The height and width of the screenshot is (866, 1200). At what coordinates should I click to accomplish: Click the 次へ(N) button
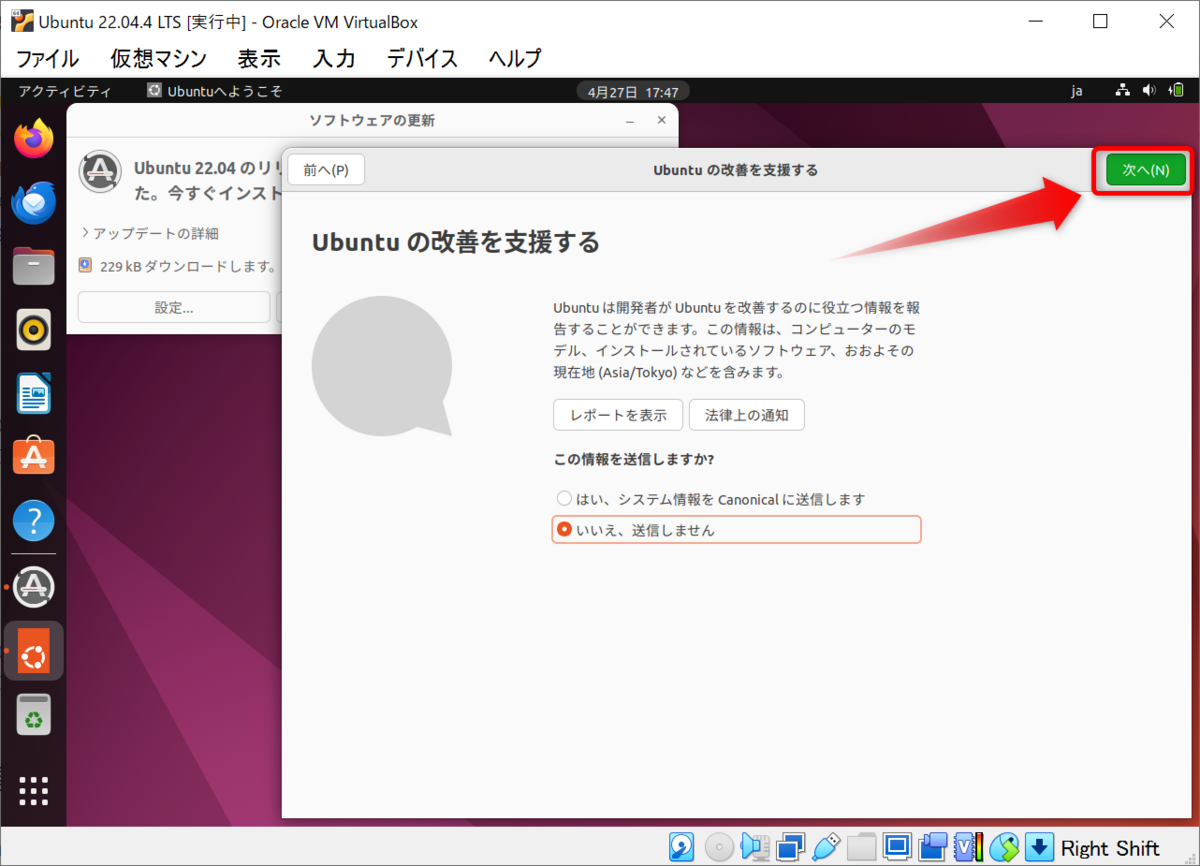click(1146, 170)
